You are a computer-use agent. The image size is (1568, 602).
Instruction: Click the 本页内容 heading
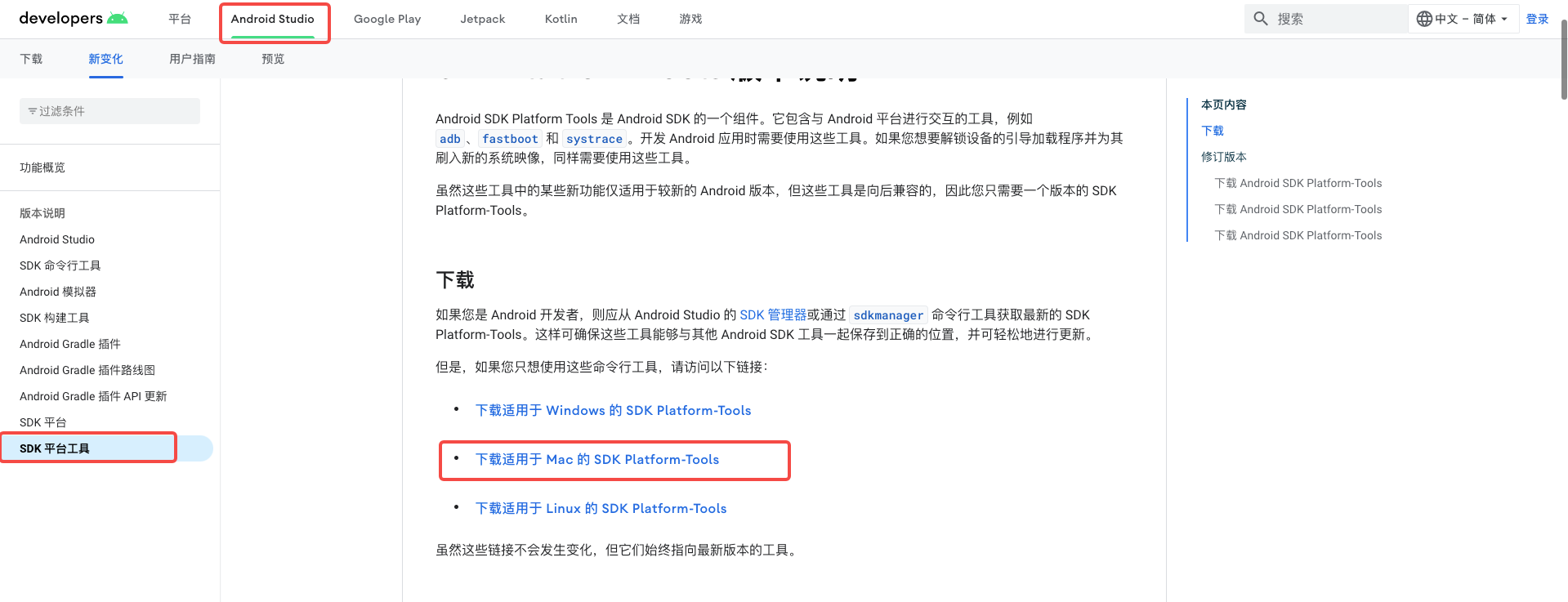click(x=1224, y=105)
